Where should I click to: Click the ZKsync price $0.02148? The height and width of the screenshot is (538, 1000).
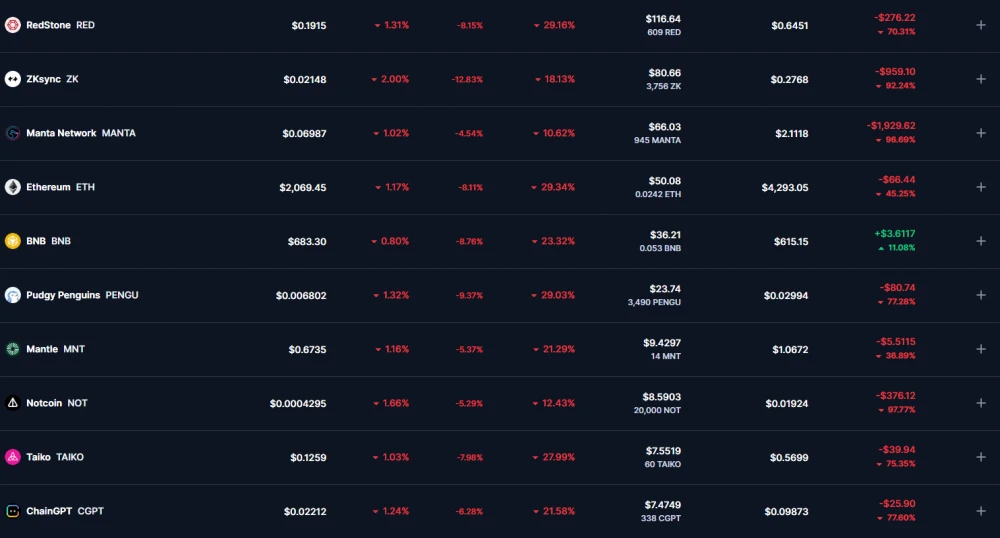click(304, 79)
